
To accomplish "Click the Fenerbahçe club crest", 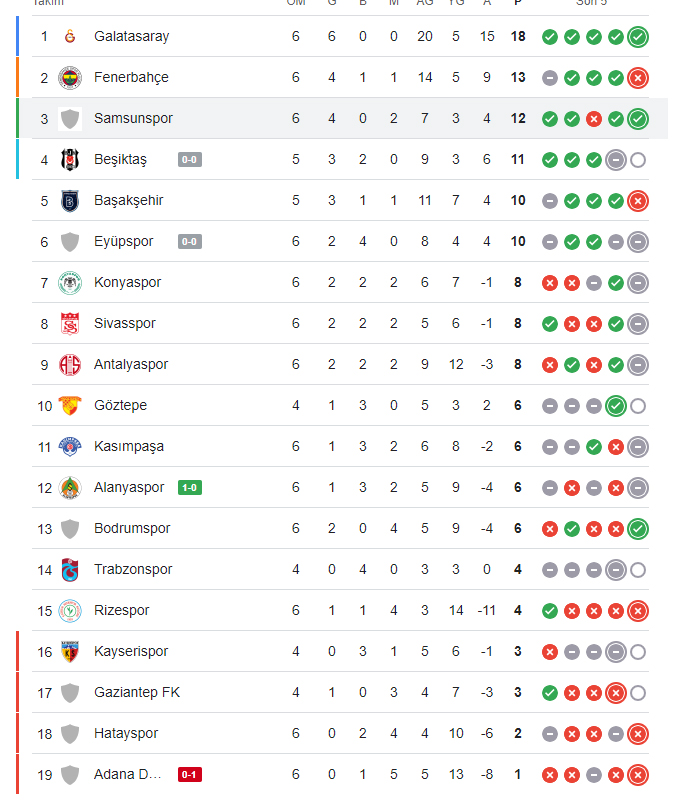I will [x=70, y=78].
